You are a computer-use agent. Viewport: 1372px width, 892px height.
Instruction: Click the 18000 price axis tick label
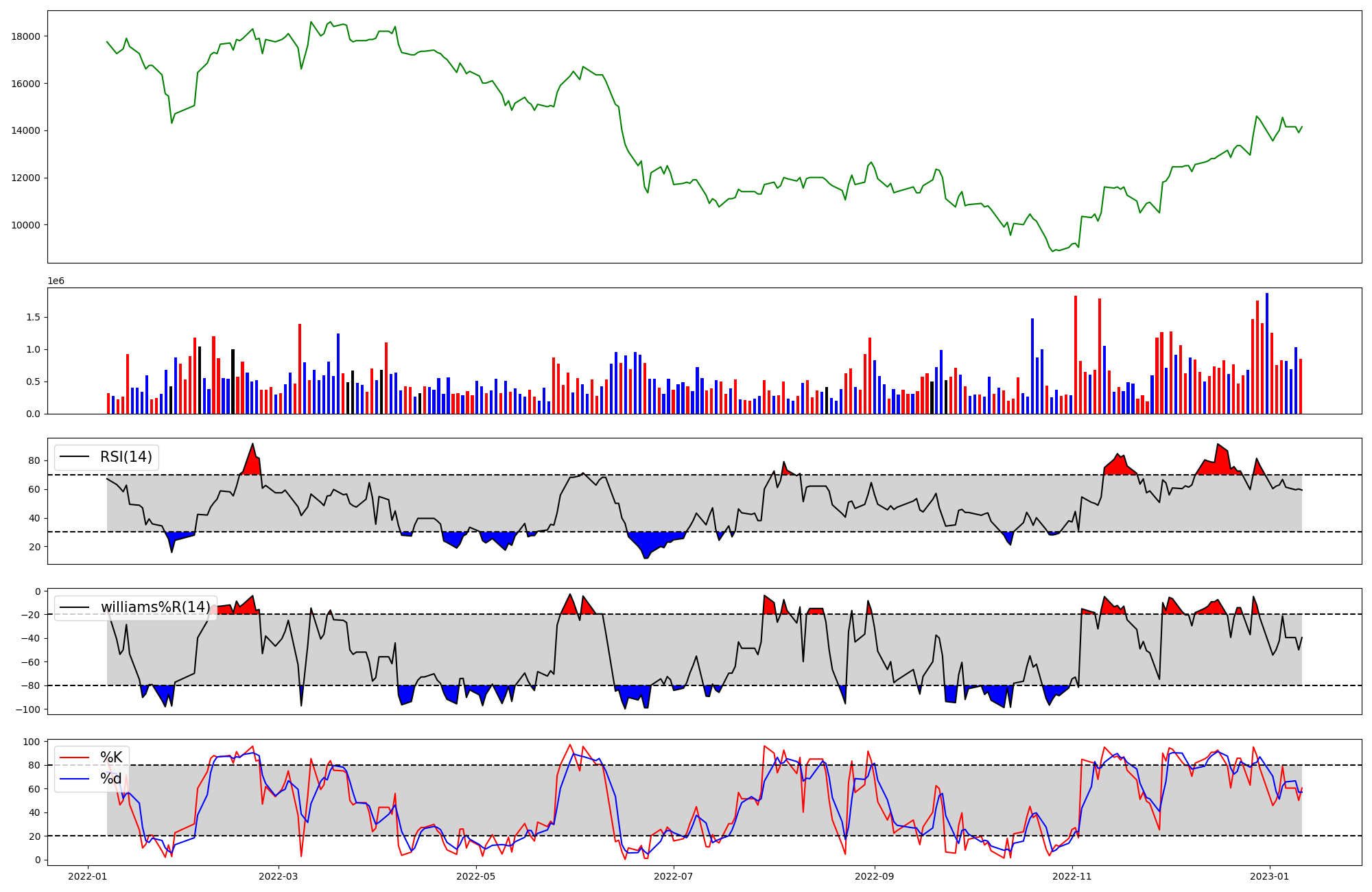(26, 36)
